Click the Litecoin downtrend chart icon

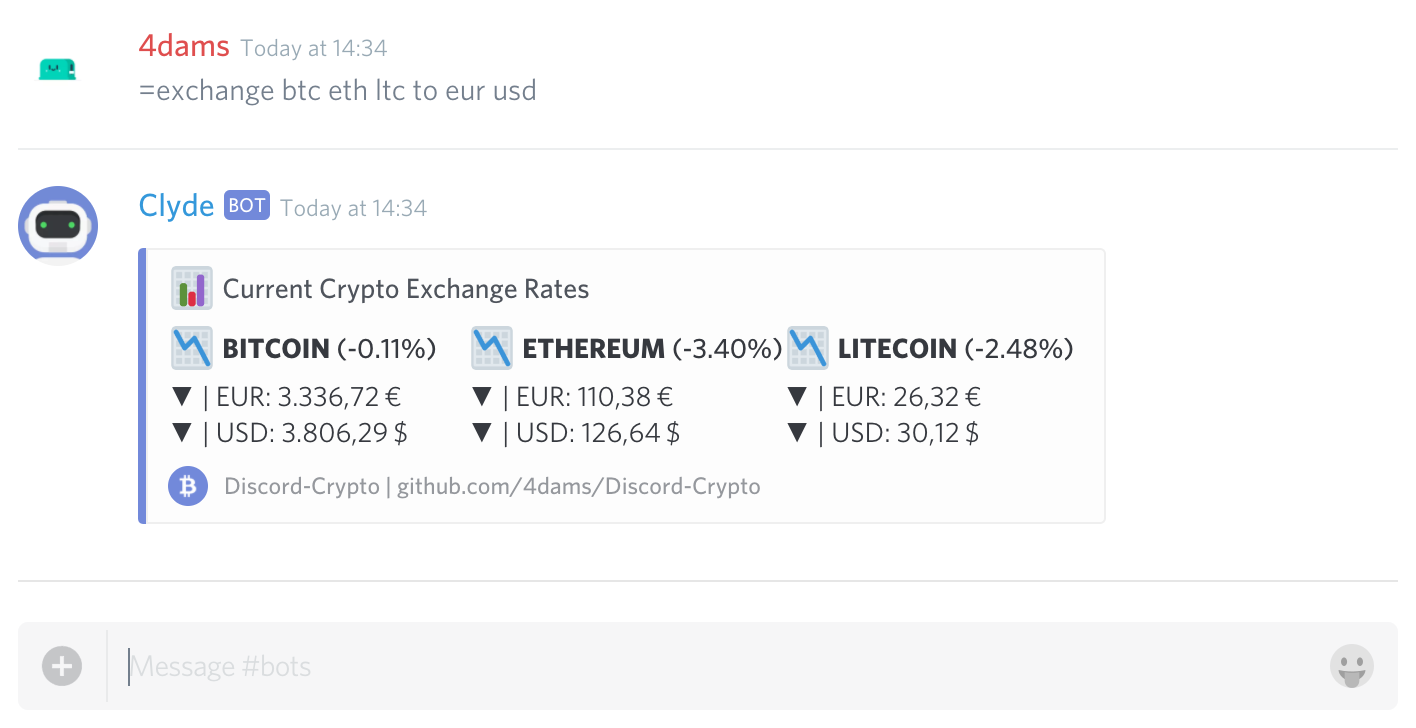[x=807, y=348]
